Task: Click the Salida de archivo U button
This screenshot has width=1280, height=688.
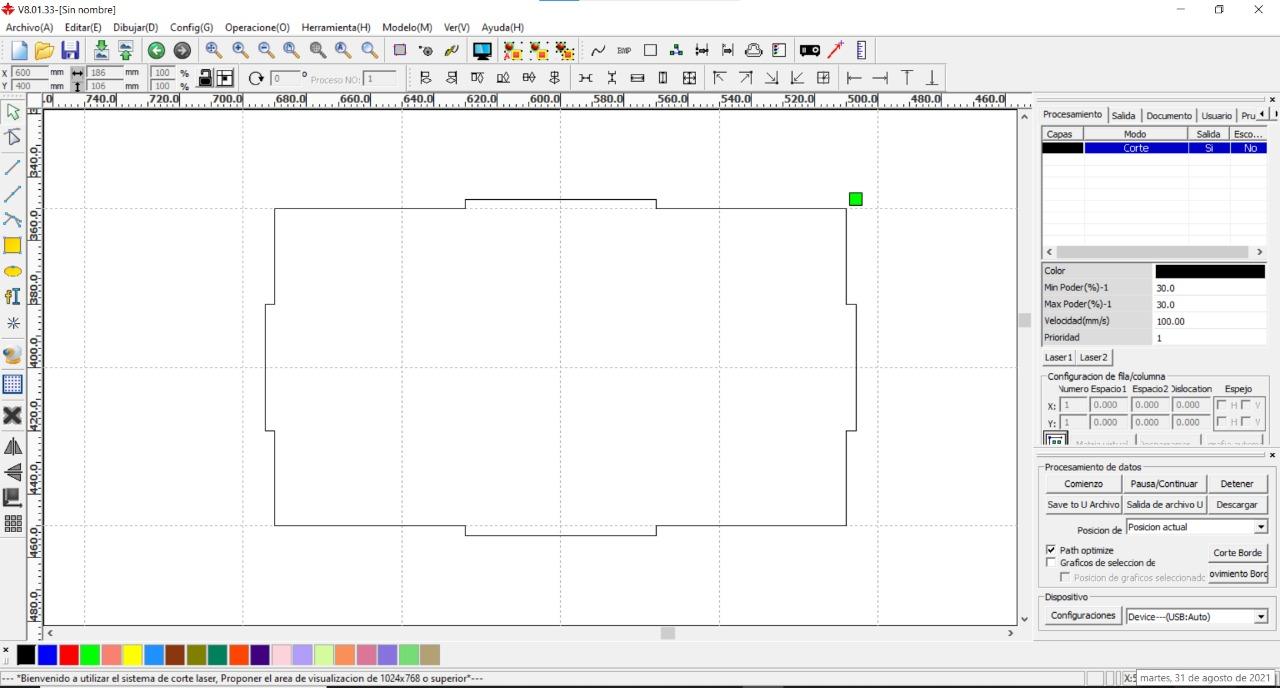Action: click(1164, 505)
